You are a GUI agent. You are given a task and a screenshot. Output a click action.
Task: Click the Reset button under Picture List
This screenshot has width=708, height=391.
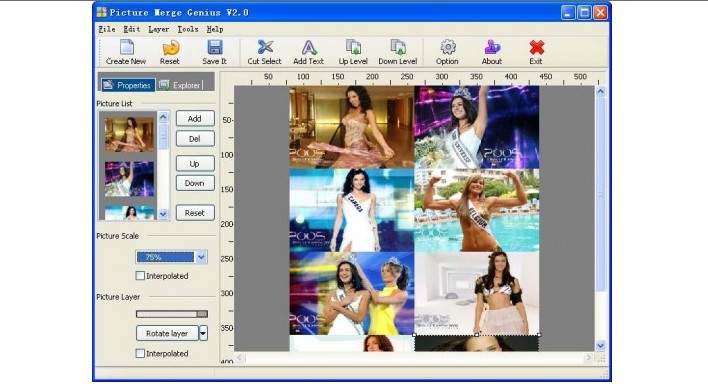[x=195, y=213]
